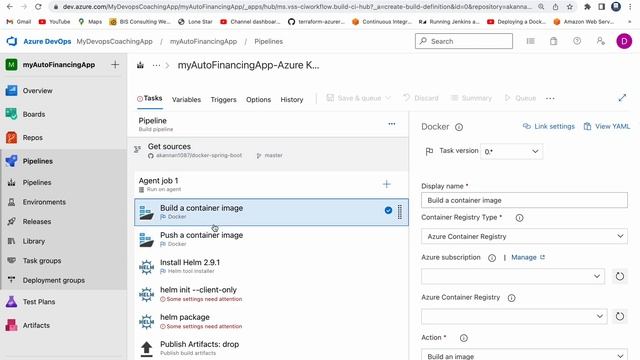Open the help question mark icon
Viewport: 640px width, 360px height.
[x=577, y=41]
